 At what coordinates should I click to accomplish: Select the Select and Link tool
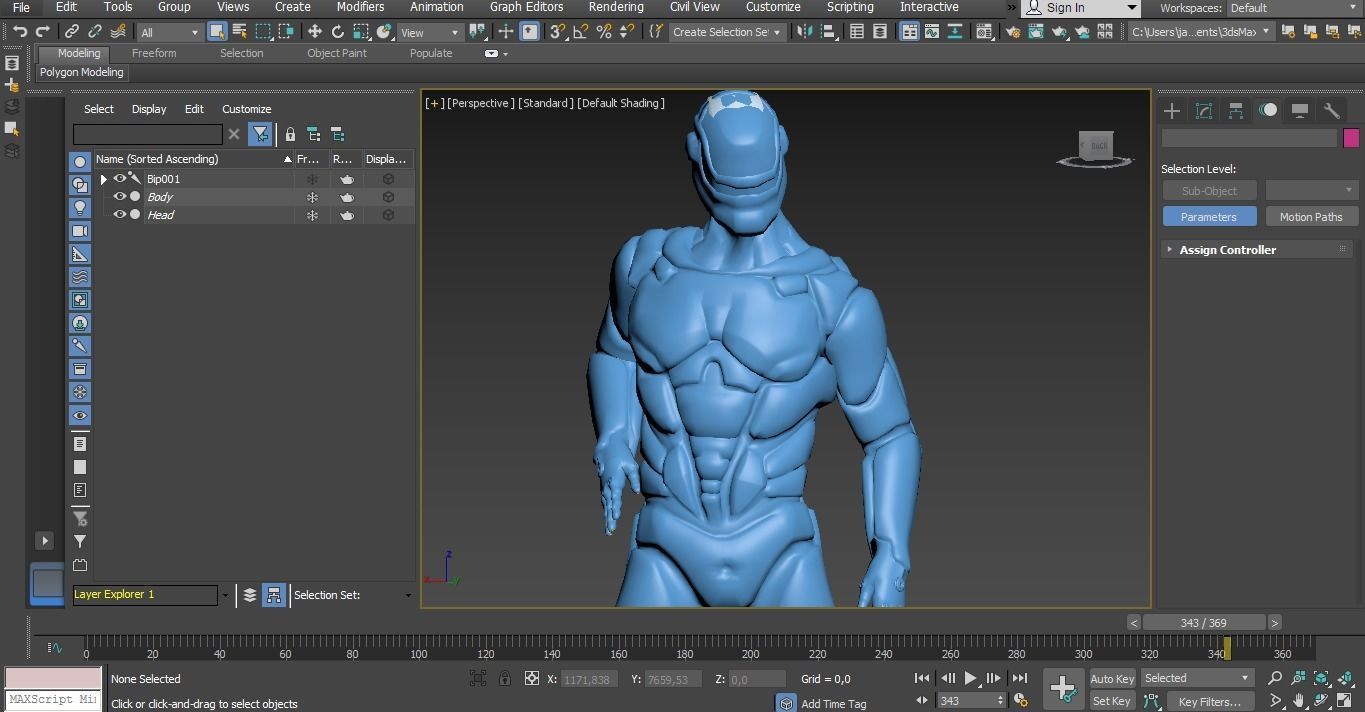[x=72, y=32]
